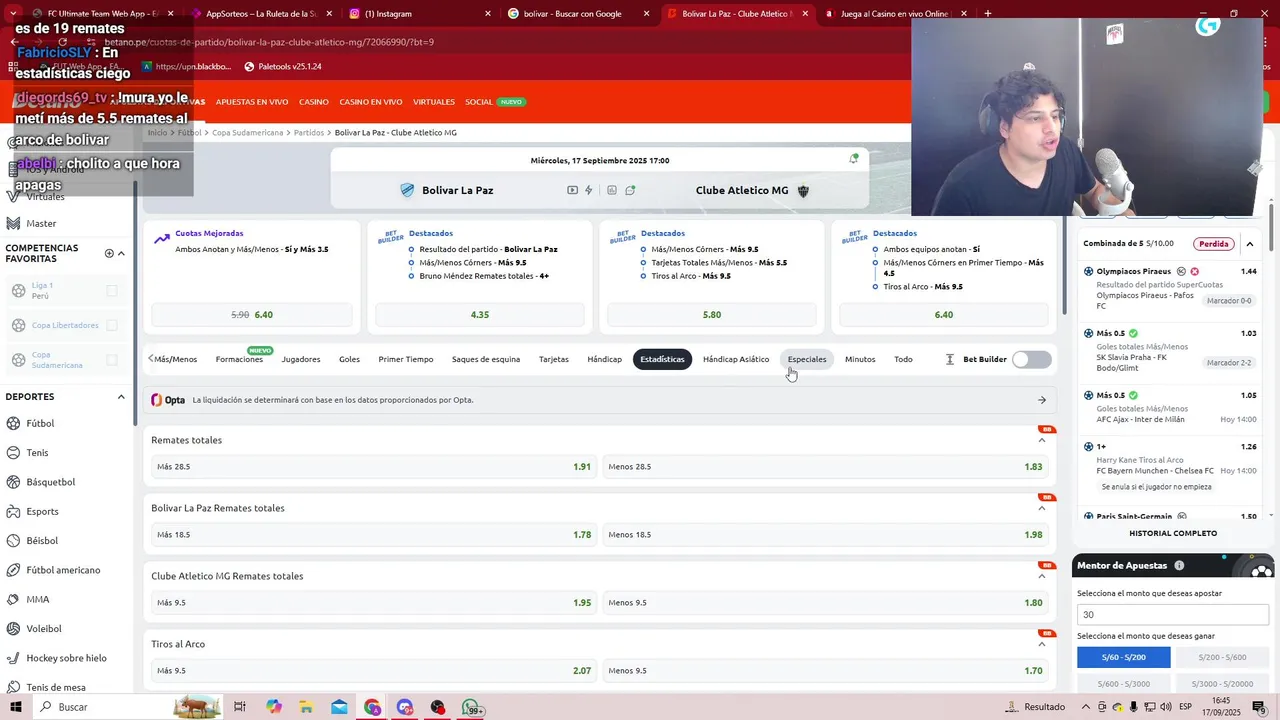Open the chat bubble icon in match header
Screen dimensions: 1280x720
pos(630,190)
